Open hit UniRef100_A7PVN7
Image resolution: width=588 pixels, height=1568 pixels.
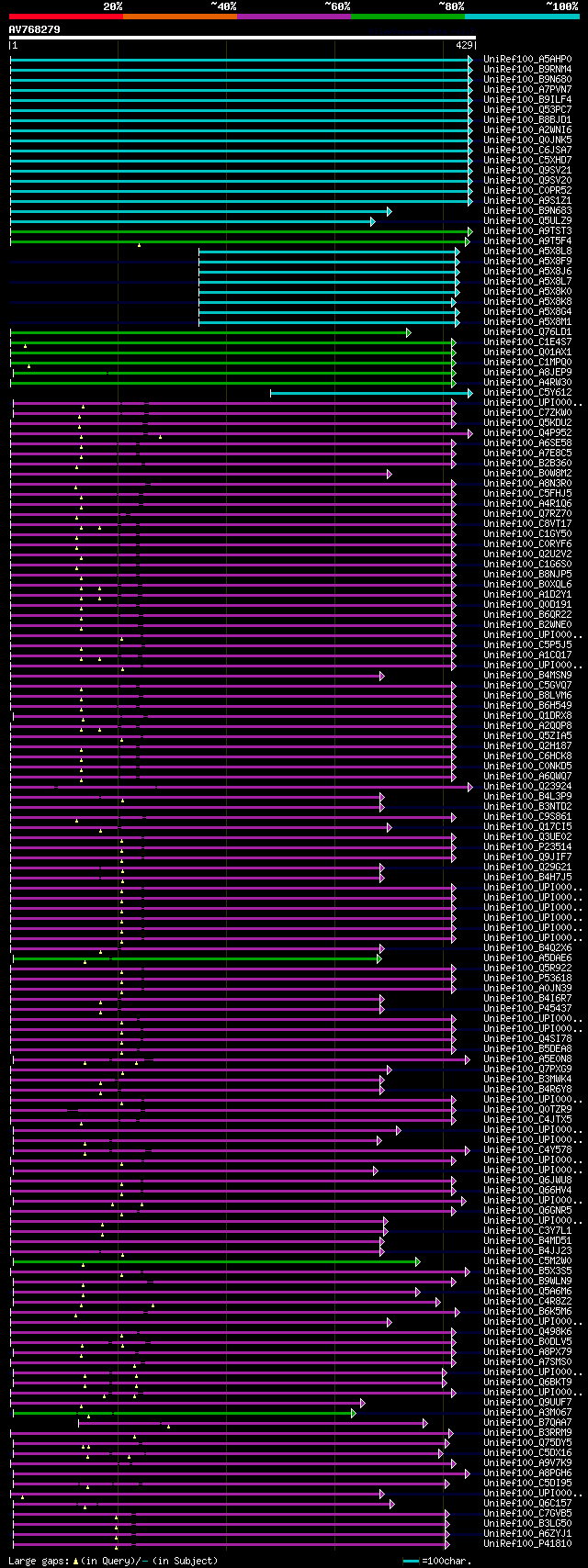(527, 90)
